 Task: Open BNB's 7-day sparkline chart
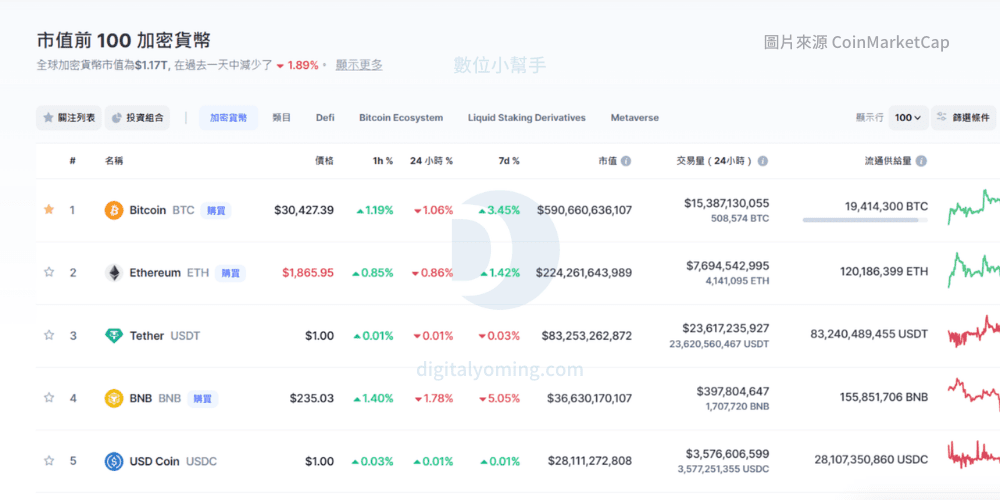click(974, 395)
